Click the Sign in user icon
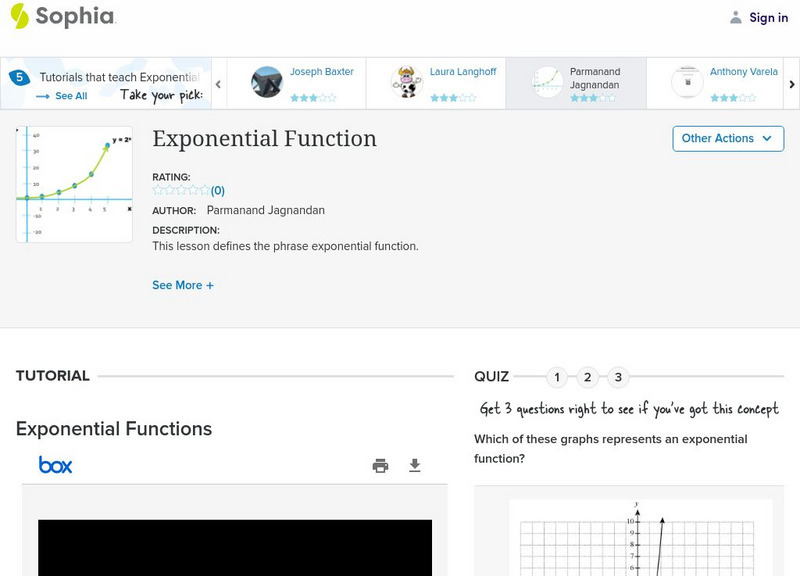Viewport: 800px width, 576px height. click(x=736, y=17)
